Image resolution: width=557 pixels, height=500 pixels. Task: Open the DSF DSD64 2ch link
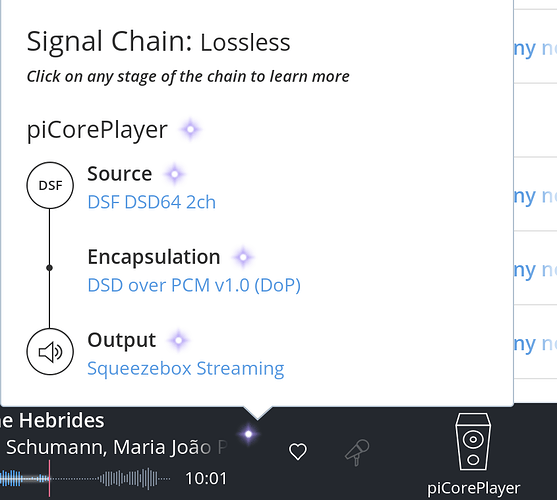click(x=152, y=202)
